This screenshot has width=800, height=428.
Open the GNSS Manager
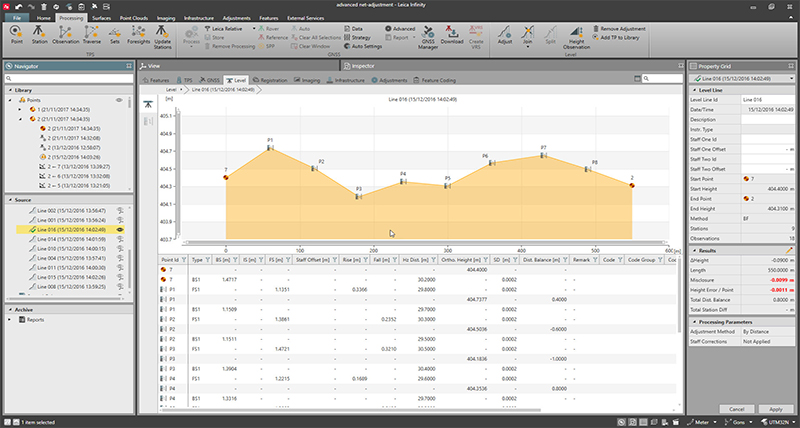tap(426, 38)
